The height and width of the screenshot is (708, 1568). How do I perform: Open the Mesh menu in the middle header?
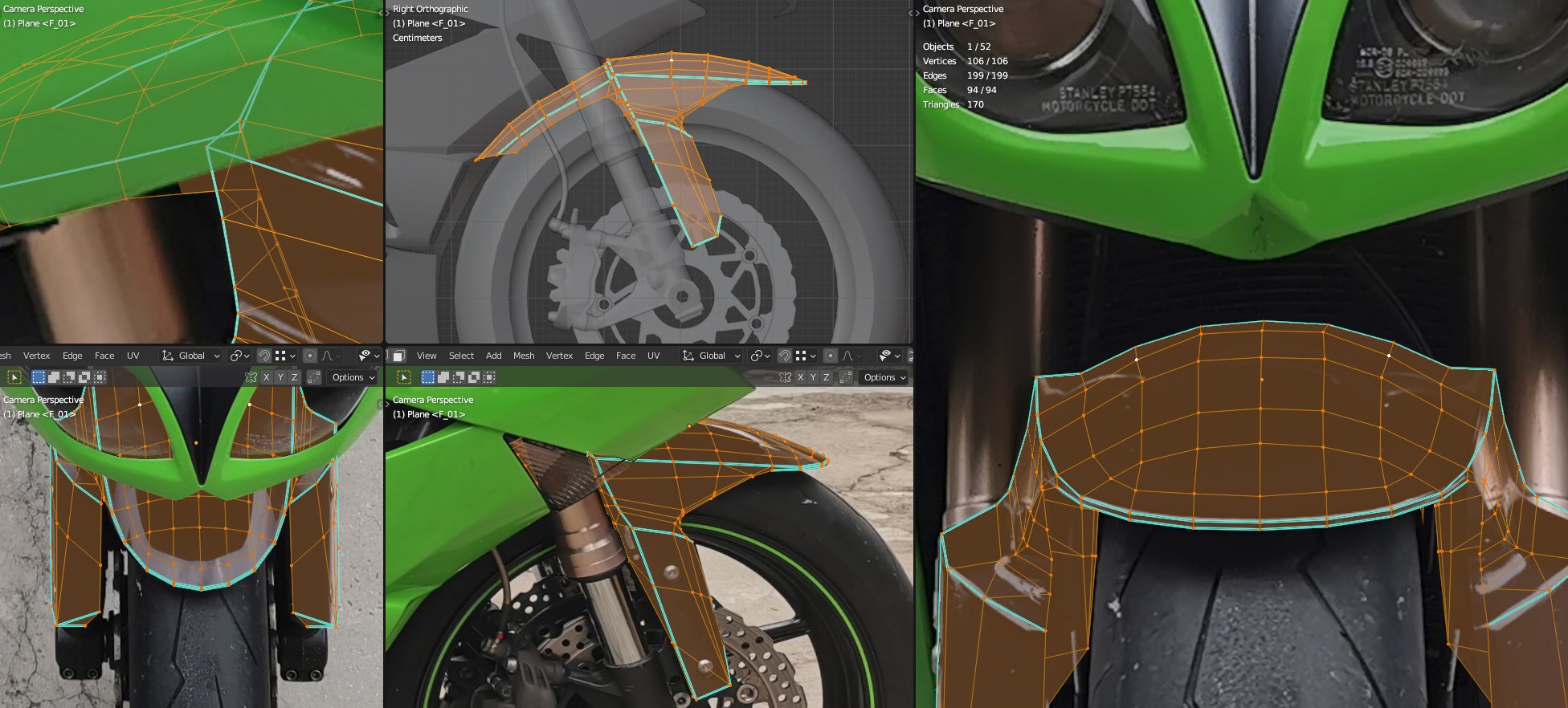(x=524, y=356)
